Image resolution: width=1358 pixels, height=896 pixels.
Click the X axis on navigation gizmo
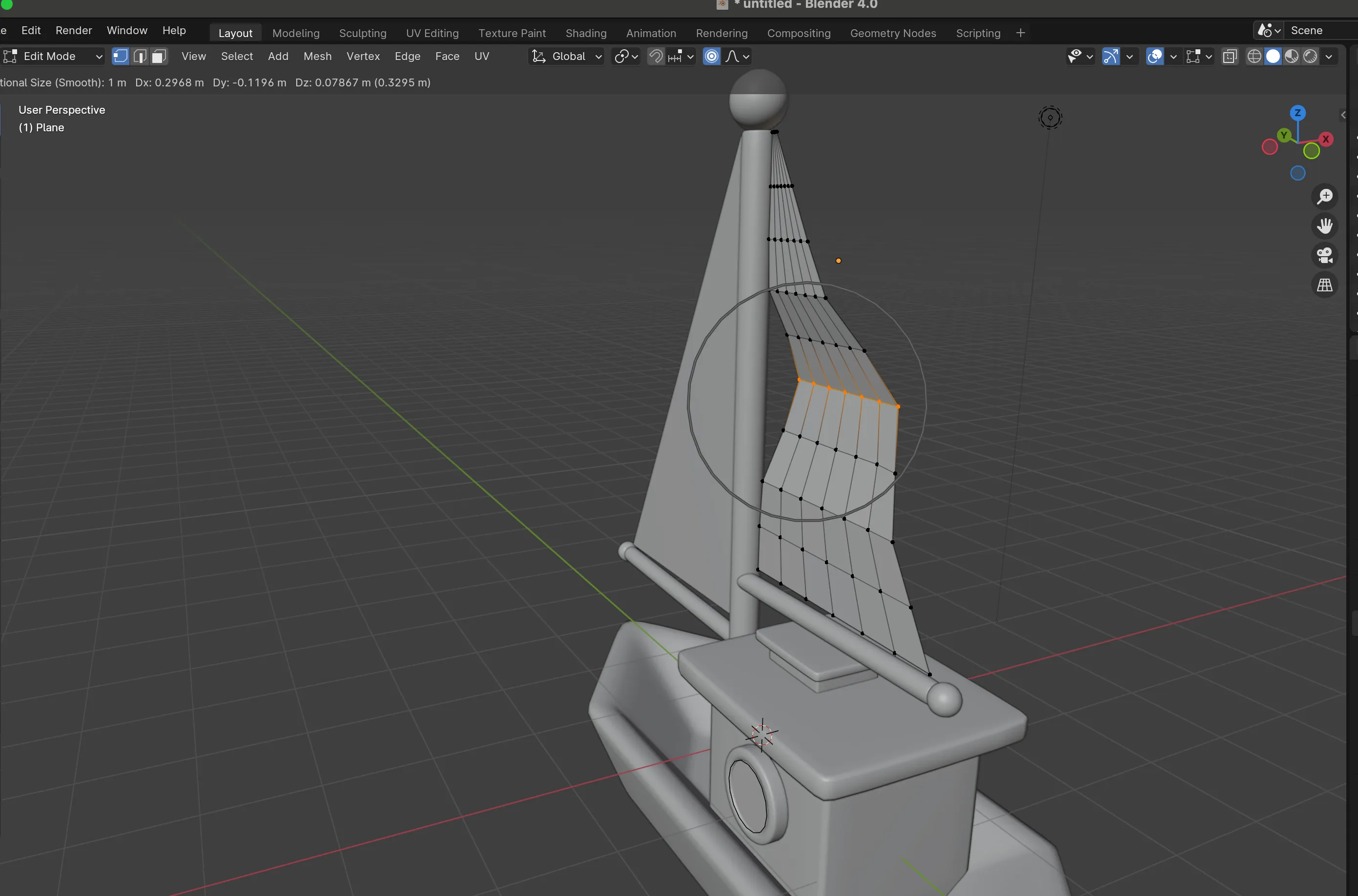(x=1326, y=139)
